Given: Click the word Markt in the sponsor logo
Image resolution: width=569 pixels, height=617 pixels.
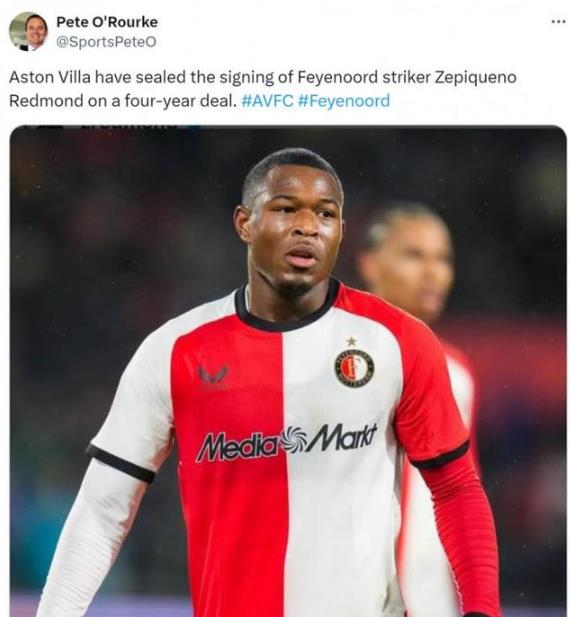Looking at the screenshot, I should tap(341, 437).
